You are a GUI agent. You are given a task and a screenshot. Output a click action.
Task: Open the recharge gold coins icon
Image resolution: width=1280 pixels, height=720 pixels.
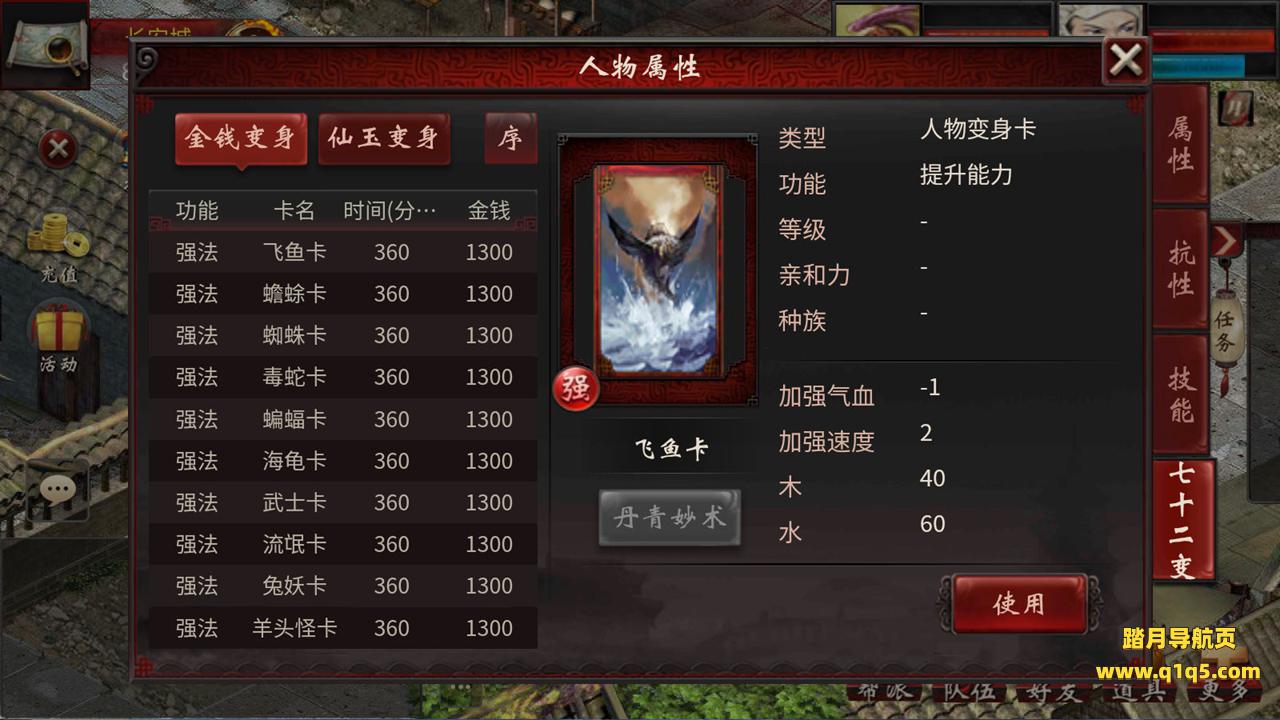coord(59,245)
